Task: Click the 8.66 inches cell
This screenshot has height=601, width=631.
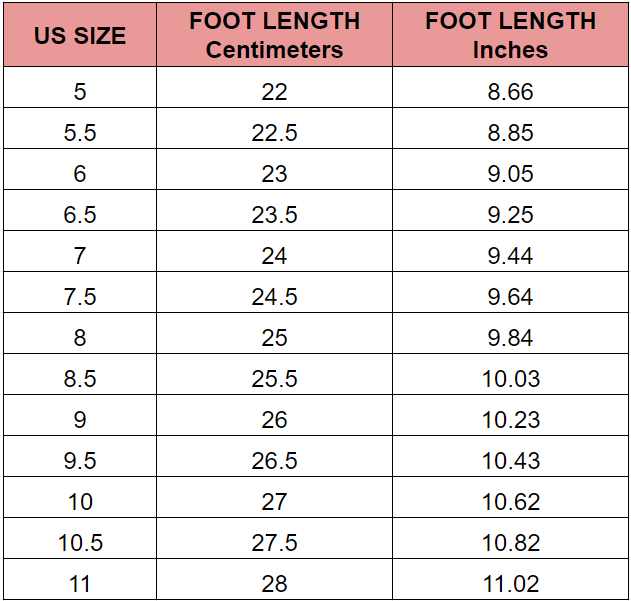Action: pyautogui.click(x=510, y=87)
